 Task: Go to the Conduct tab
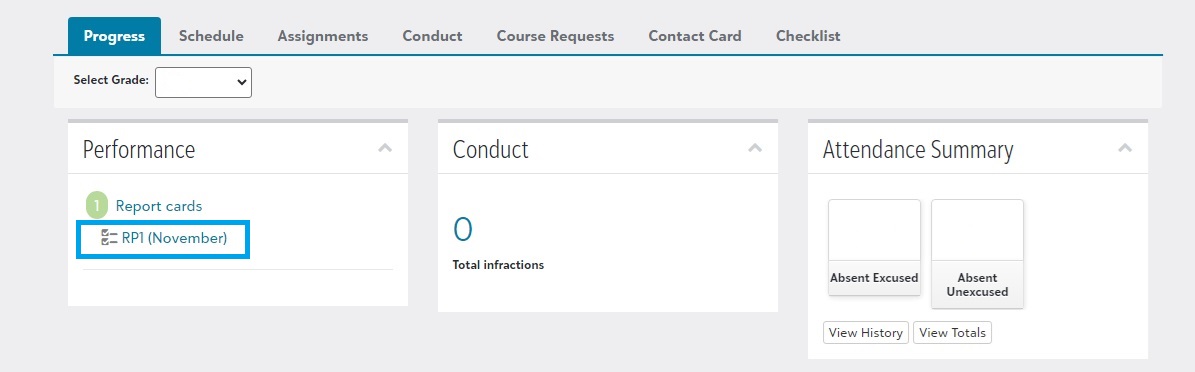tap(432, 36)
